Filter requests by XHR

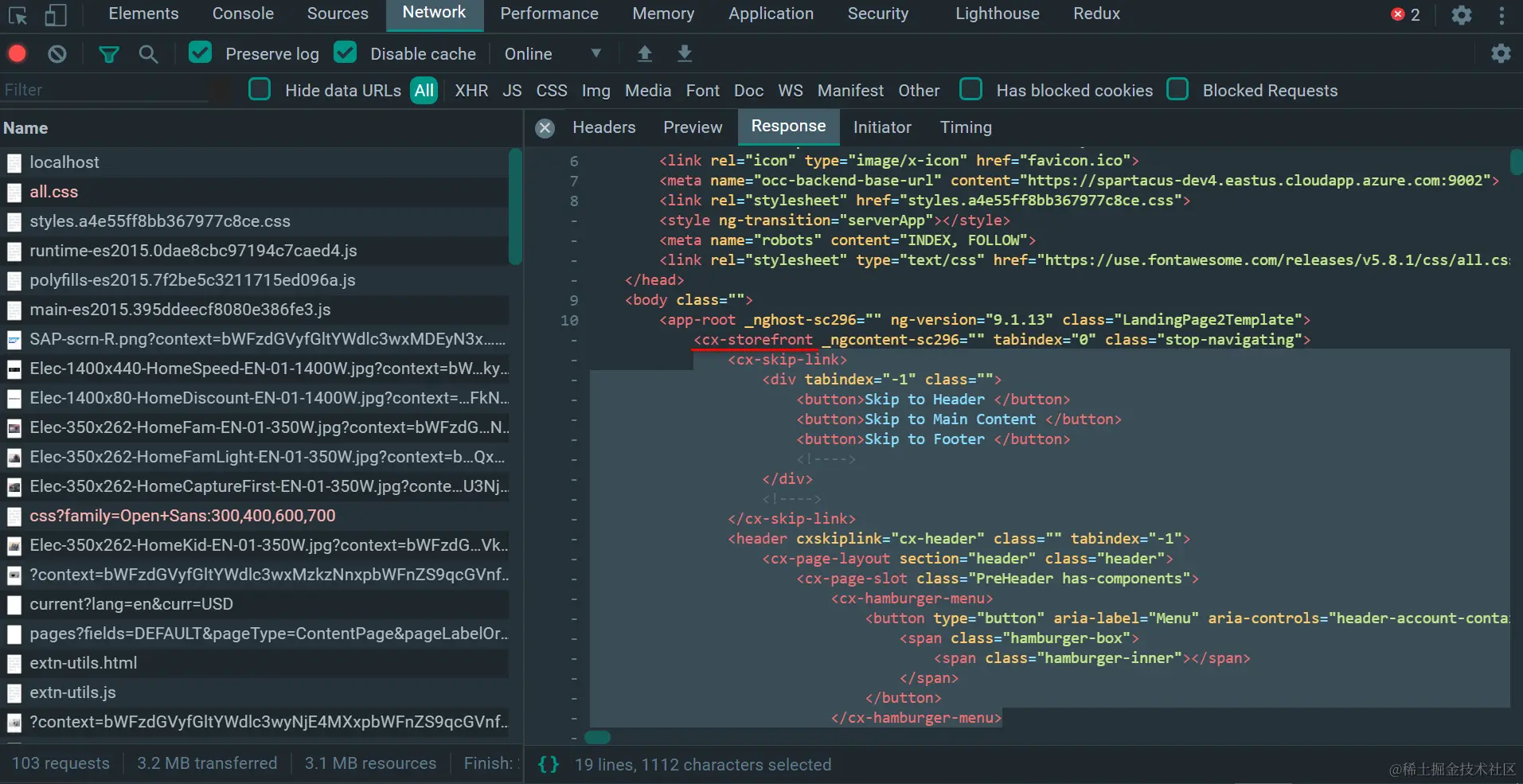[471, 91]
